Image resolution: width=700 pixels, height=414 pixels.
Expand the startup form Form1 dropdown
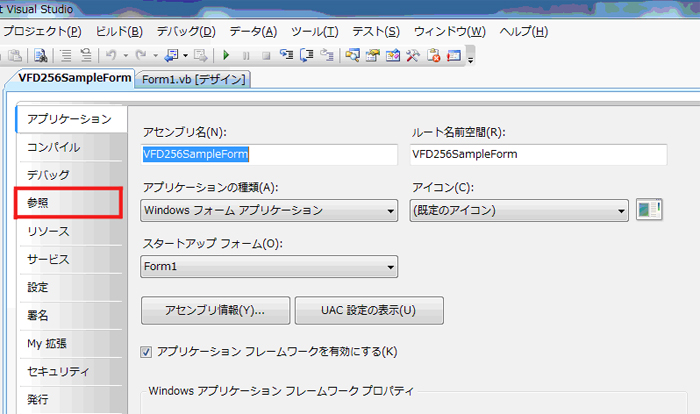coord(269,267)
